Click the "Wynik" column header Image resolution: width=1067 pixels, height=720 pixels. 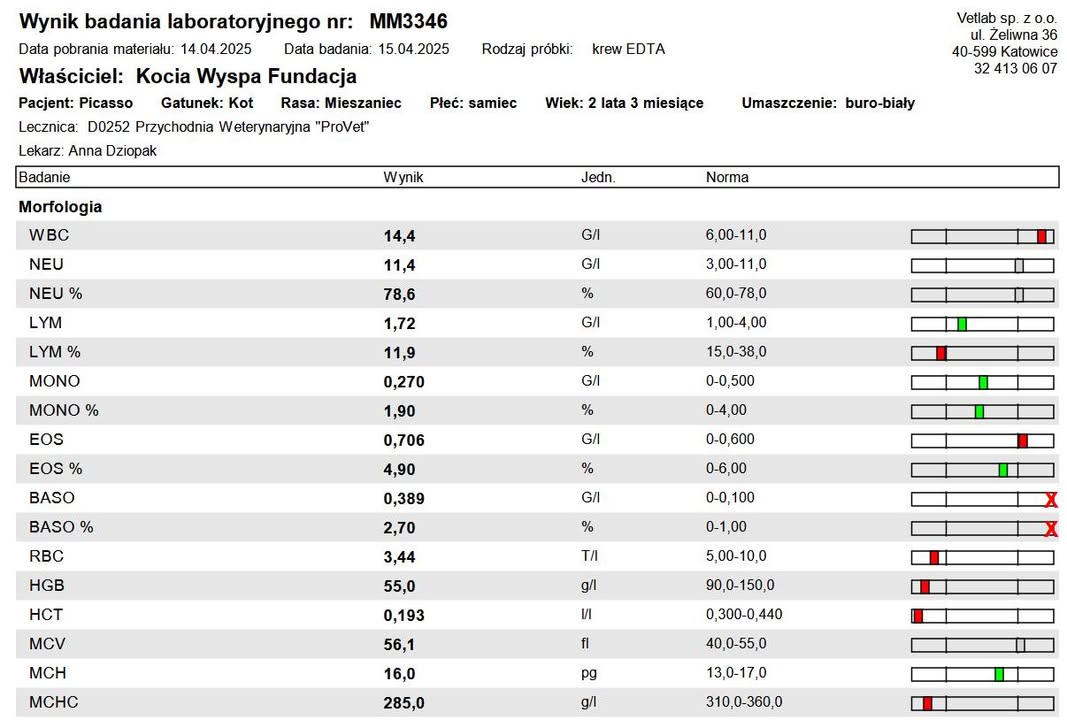(404, 177)
